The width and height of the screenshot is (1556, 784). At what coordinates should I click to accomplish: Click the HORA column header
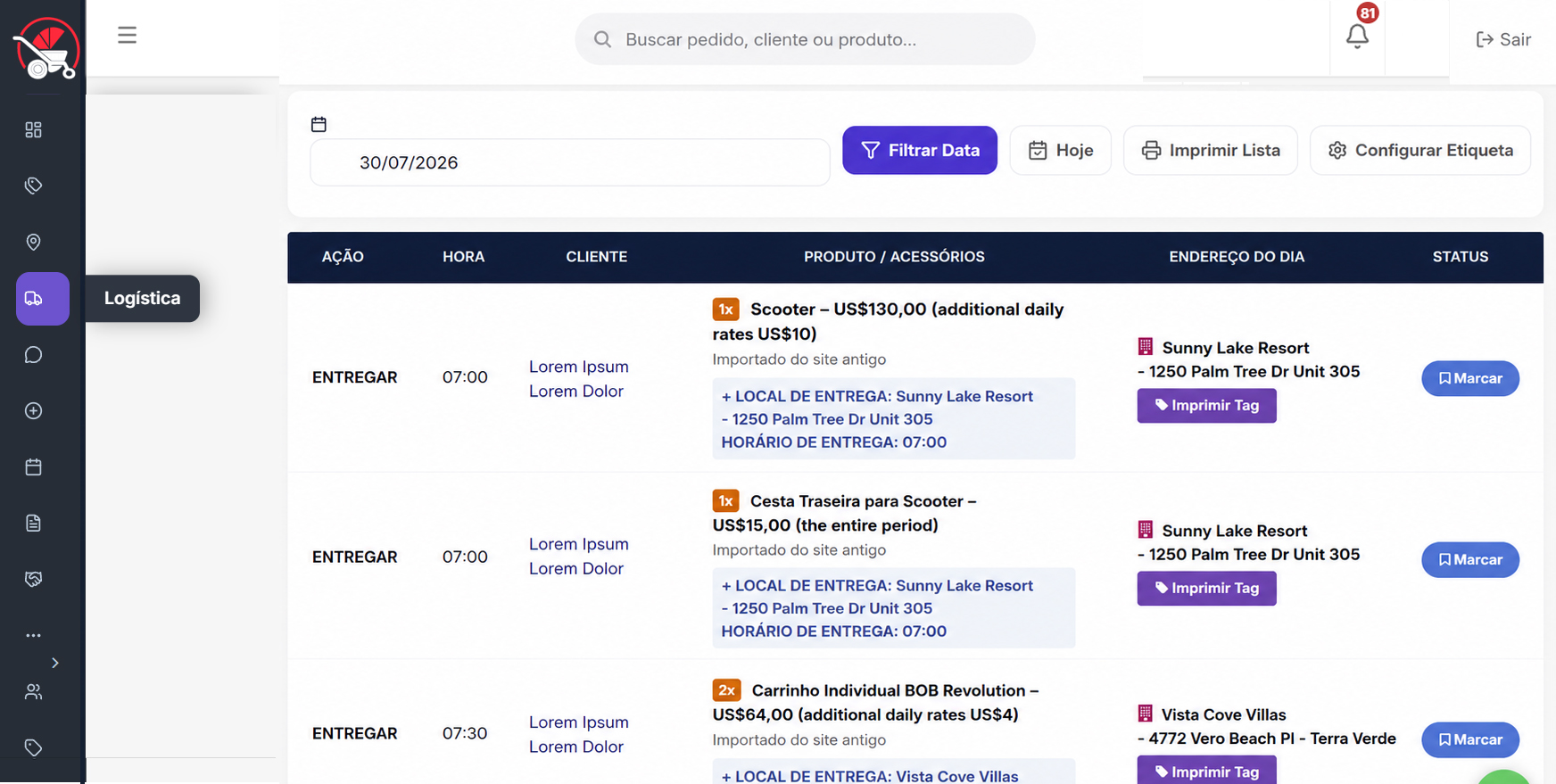coord(464,257)
